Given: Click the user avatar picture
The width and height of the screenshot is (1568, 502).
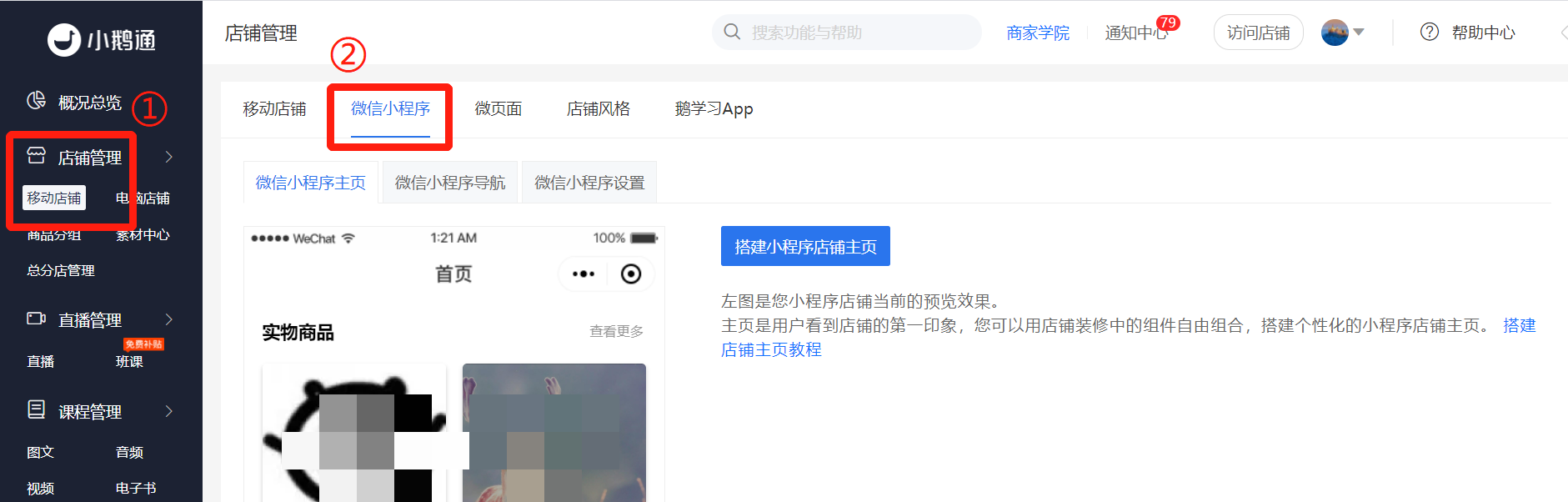Looking at the screenshot, I should pyautogui.click(x=1335, y=33).
